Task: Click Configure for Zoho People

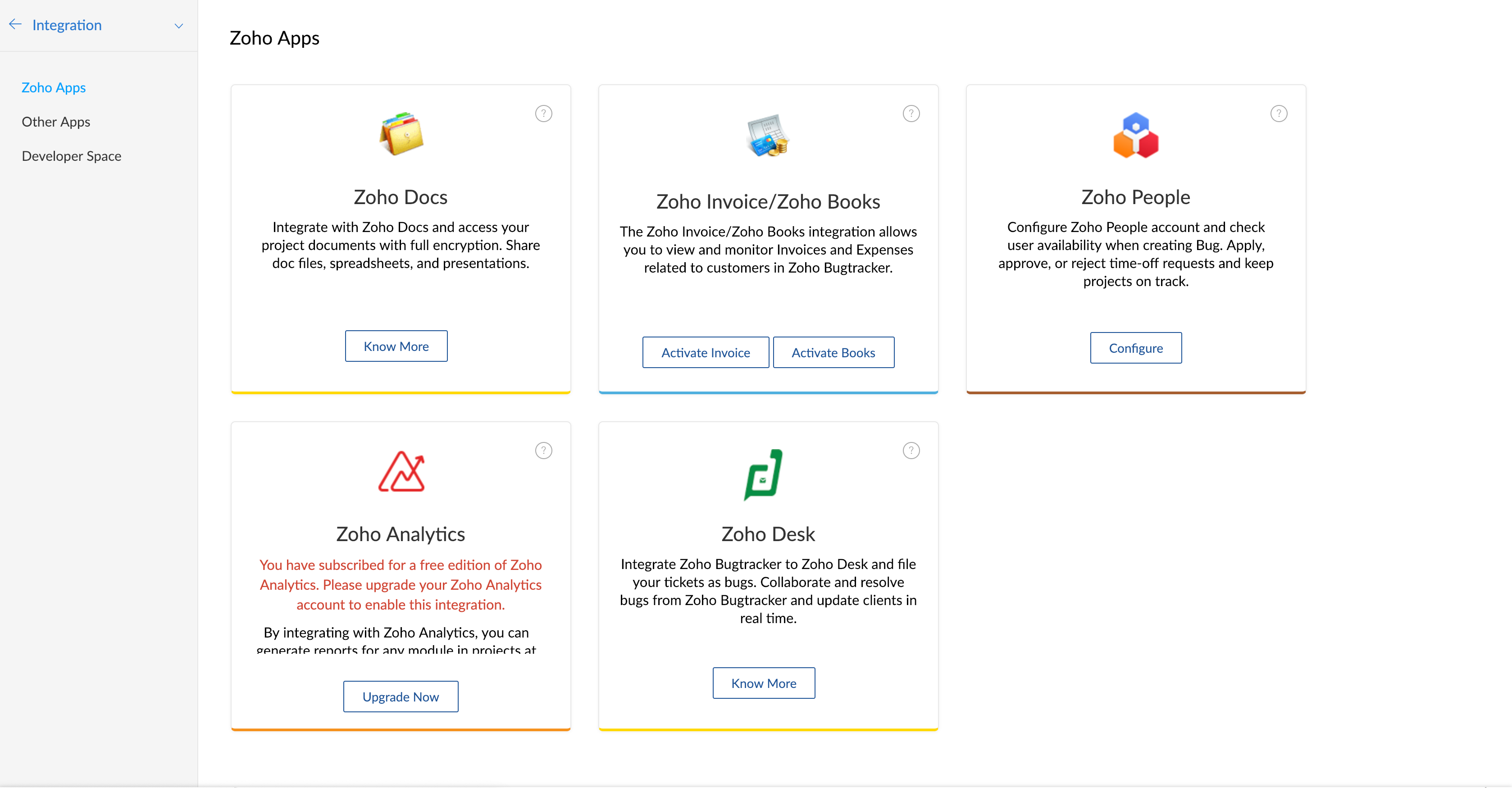Action: (1136, 348)
